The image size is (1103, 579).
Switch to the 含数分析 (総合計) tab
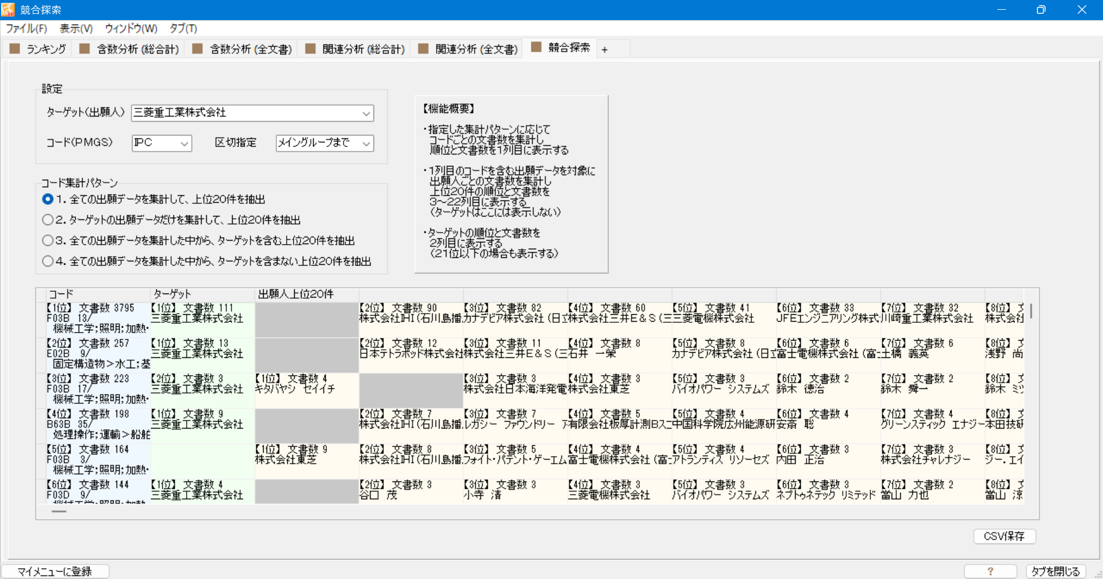click(129, 49)
